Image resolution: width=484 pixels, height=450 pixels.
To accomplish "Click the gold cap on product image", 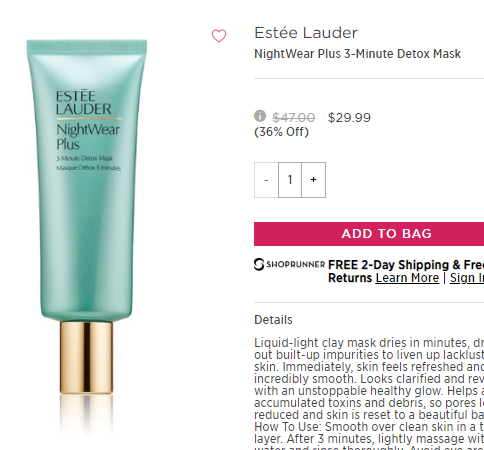I will coord(86,357).
